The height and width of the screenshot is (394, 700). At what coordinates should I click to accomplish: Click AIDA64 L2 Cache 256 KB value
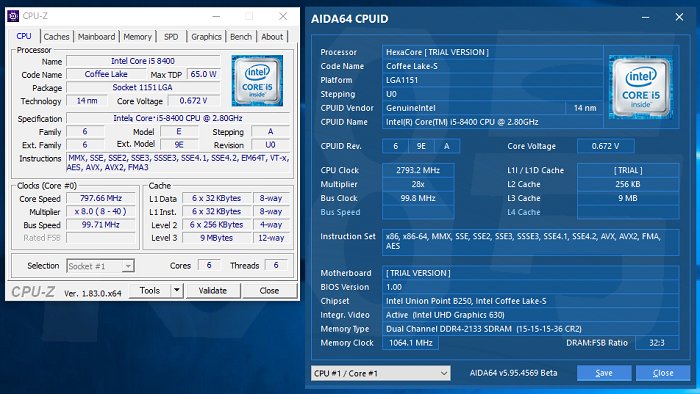pos(628,184)
